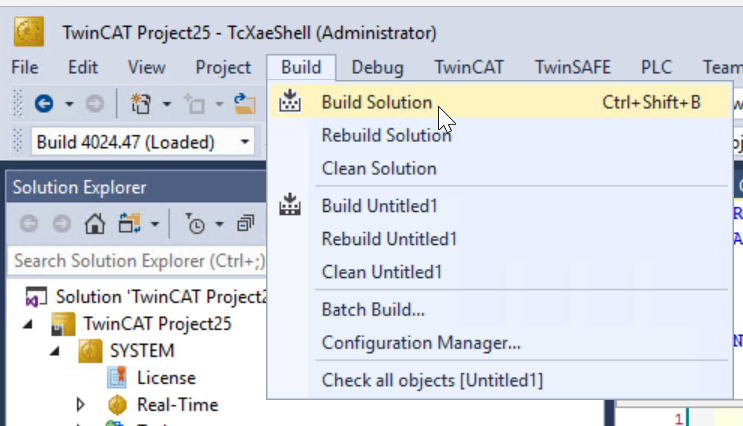743x426 pixels.
Task: Open the TwinSAFE menu
Action: pyautogui.click(x=572, y=67)
